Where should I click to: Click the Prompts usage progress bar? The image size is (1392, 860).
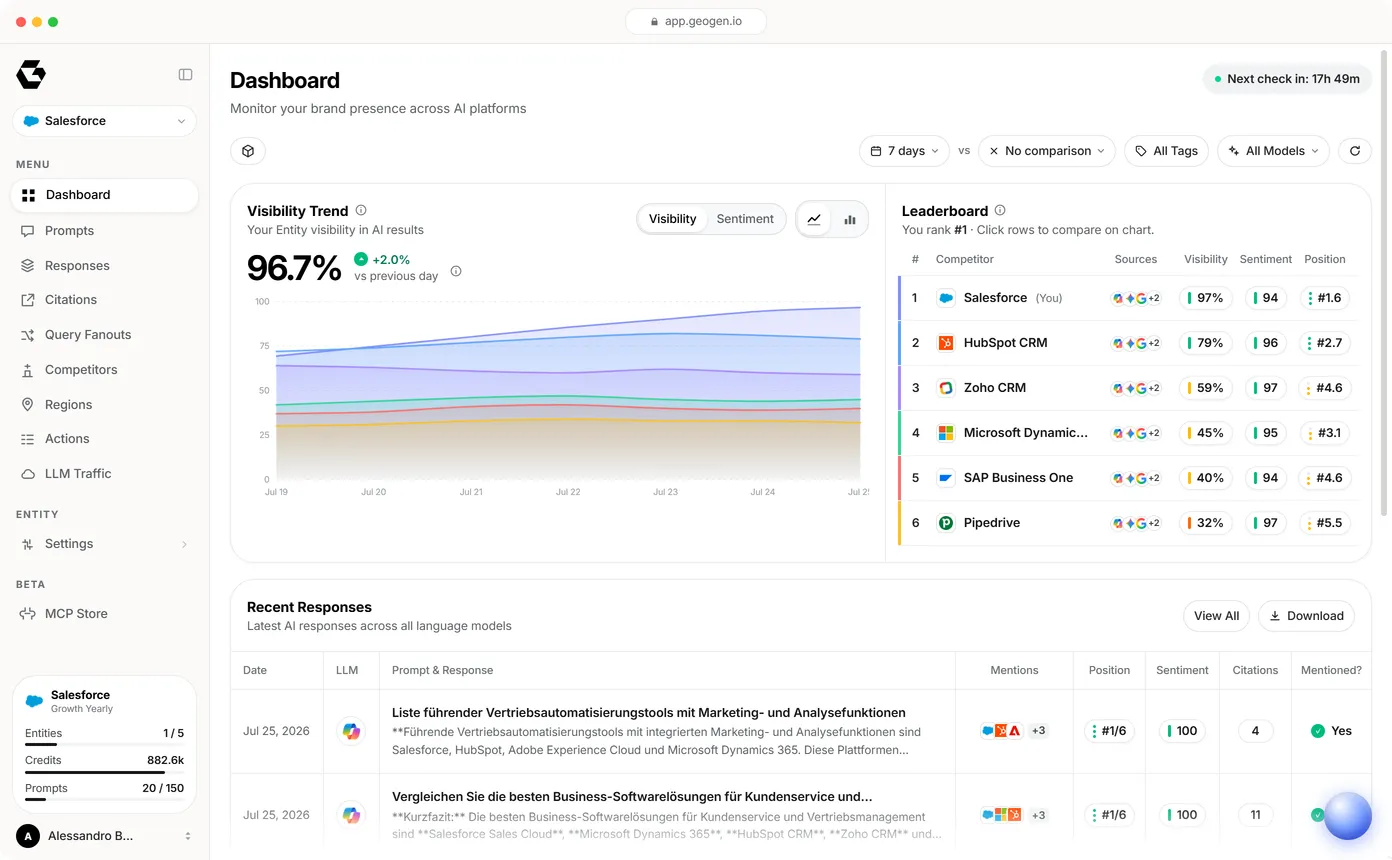tap(104, 800)
